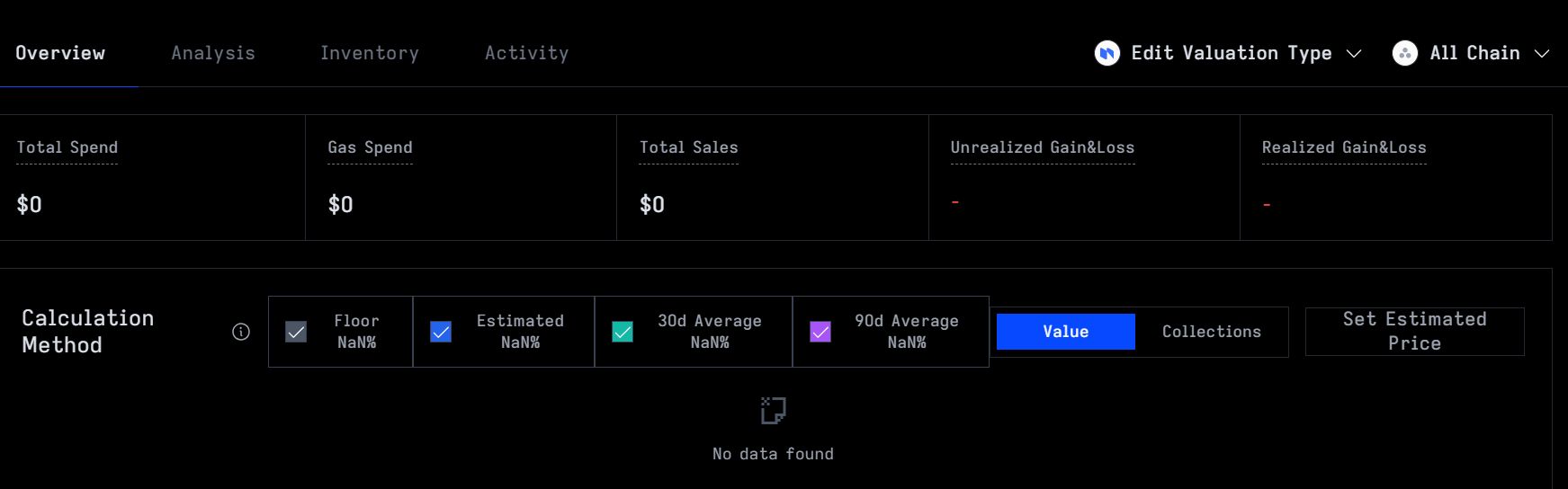Click the Edit Valuation Type logo icon
Image resolution: width=1568 pixels, height=489 pixels.
(x=1107, y=54)
